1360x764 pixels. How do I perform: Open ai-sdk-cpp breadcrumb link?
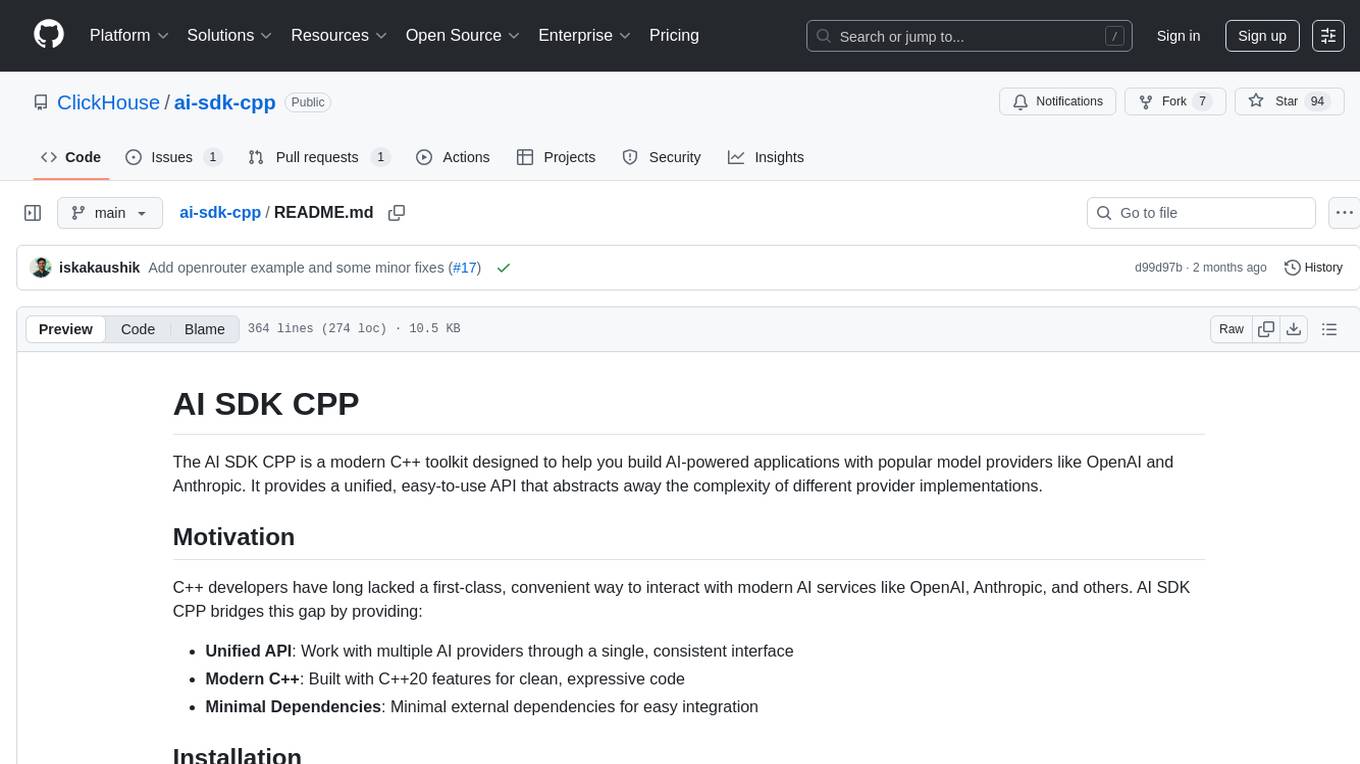(220, 212)
